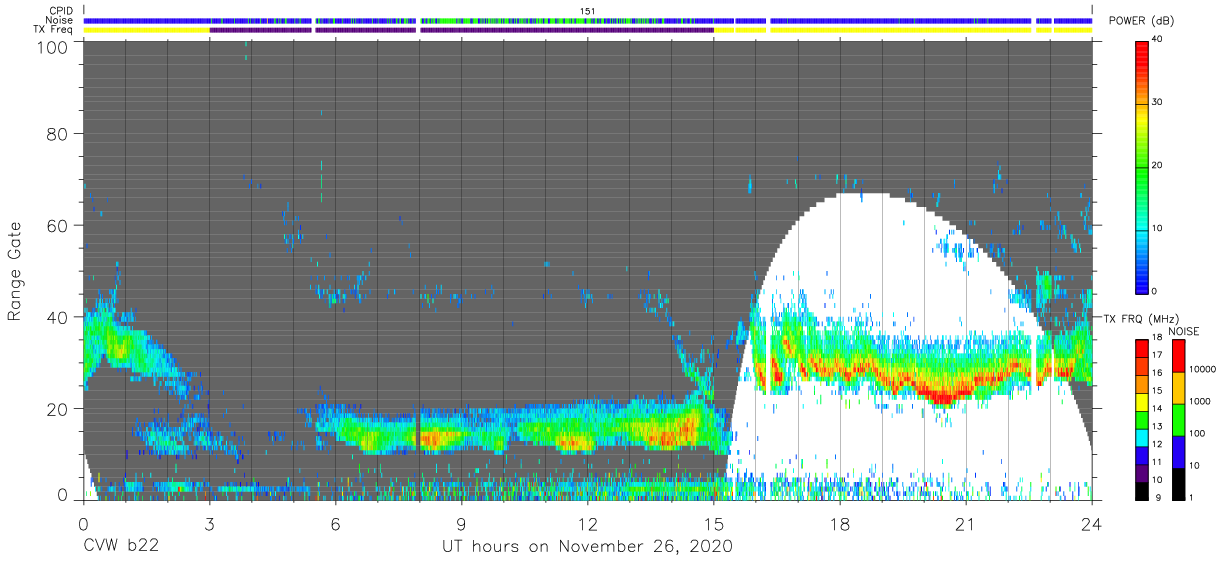Click the POWER (dB) colorbar title
This screenshot has height=567, width=1228.
[x=1142, y=21]
